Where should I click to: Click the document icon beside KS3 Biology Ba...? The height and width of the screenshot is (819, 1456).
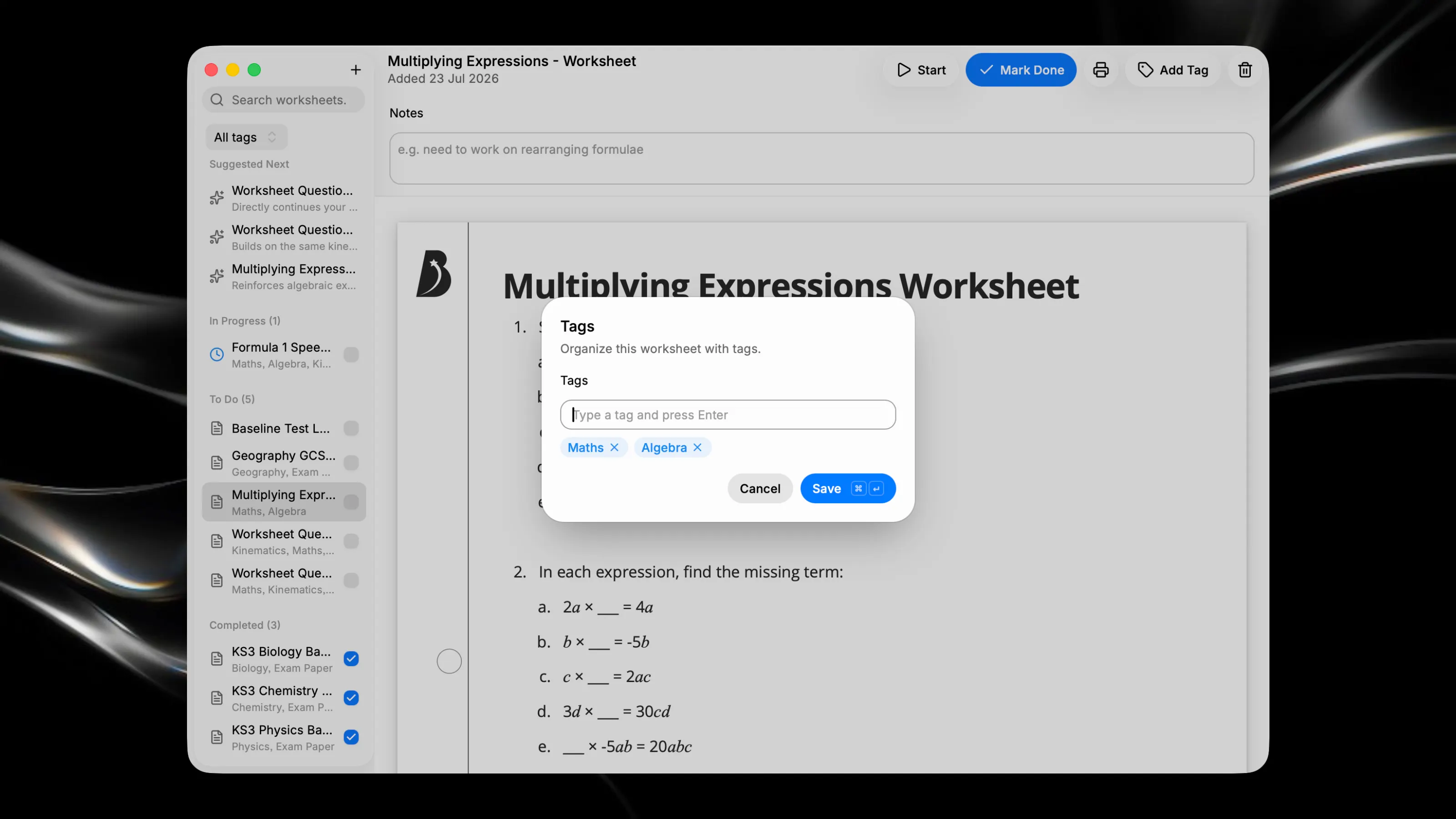217,659
